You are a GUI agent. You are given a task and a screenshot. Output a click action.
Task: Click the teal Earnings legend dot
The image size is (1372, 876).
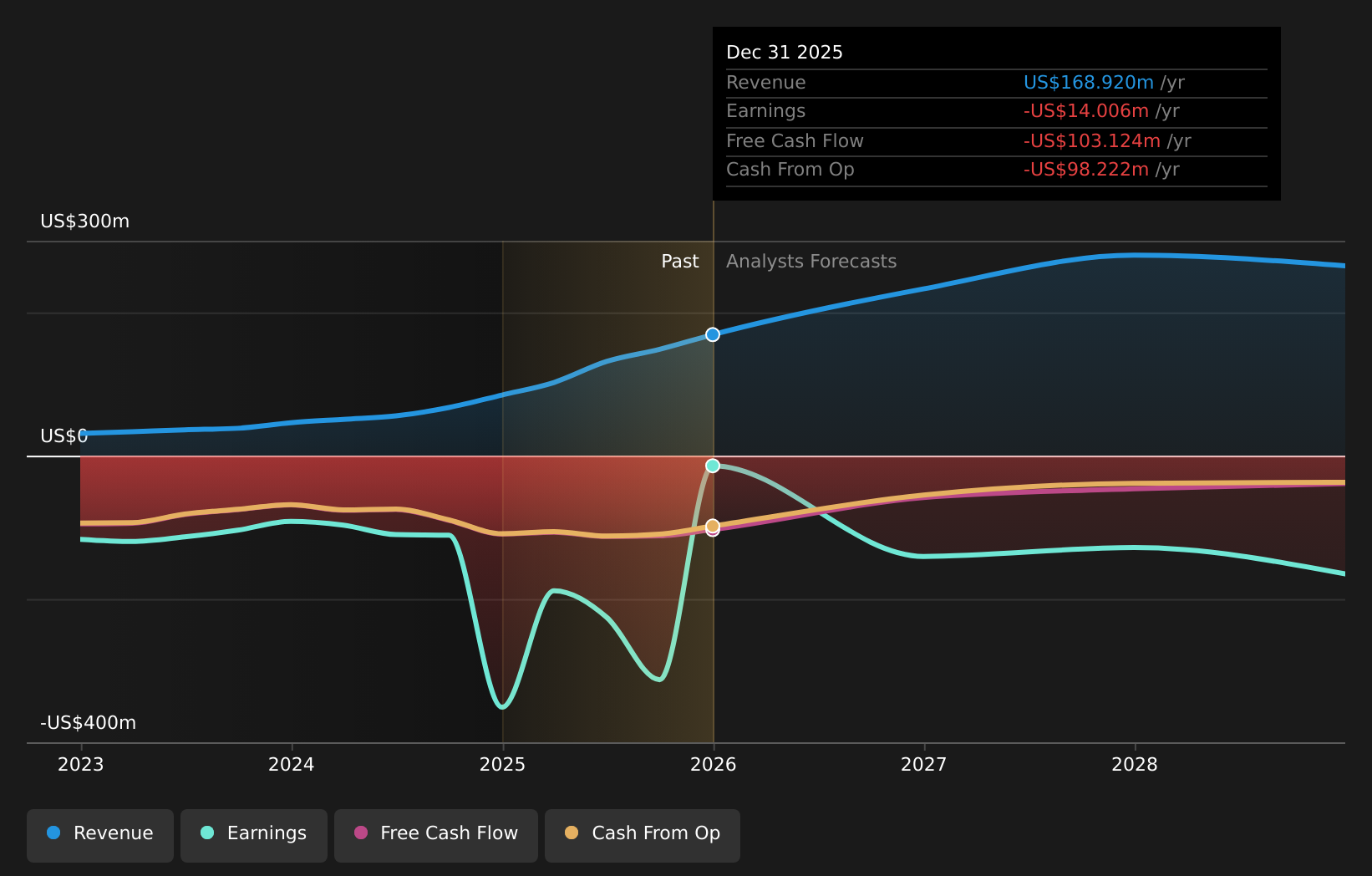(x=207, y=833)
